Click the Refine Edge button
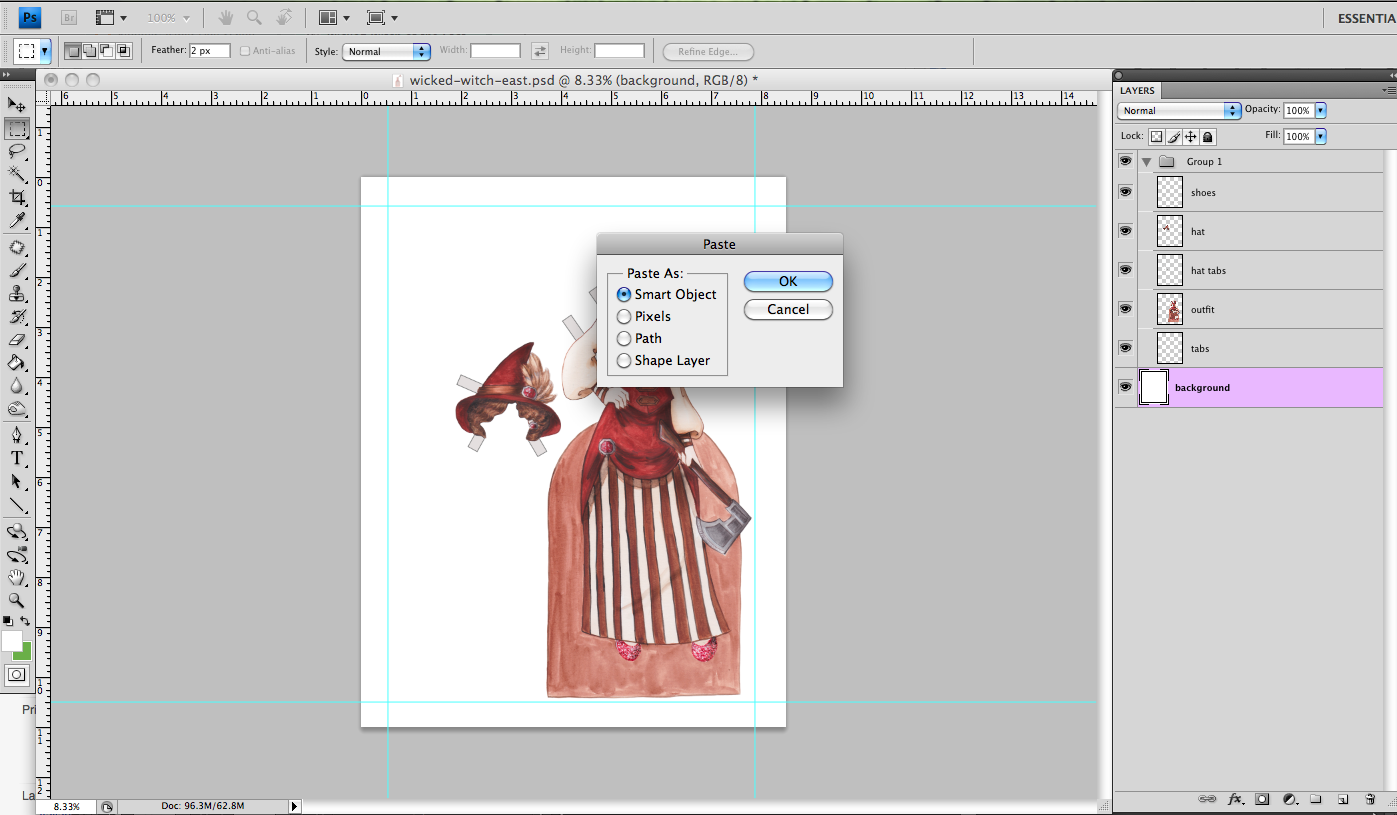This screenshot has width=1397, height=815. pyautogui.click(x=708, y=52)
